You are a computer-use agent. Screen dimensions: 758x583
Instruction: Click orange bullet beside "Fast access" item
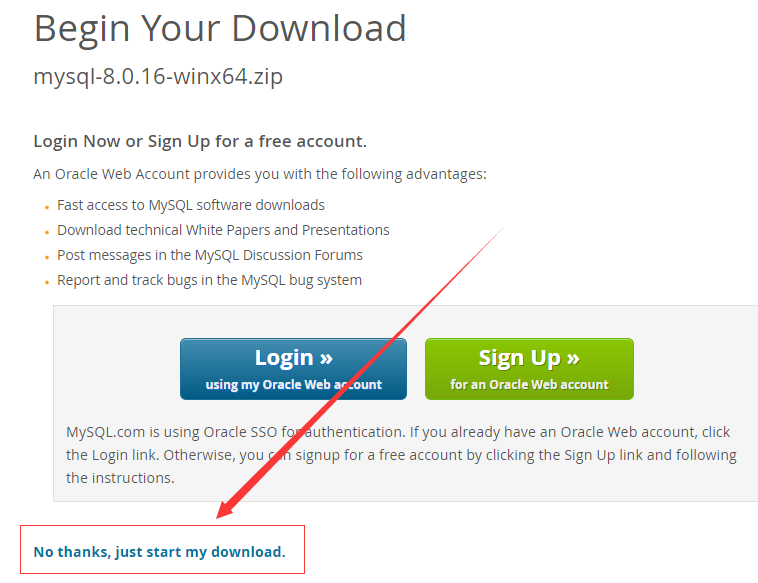[47, 207]
